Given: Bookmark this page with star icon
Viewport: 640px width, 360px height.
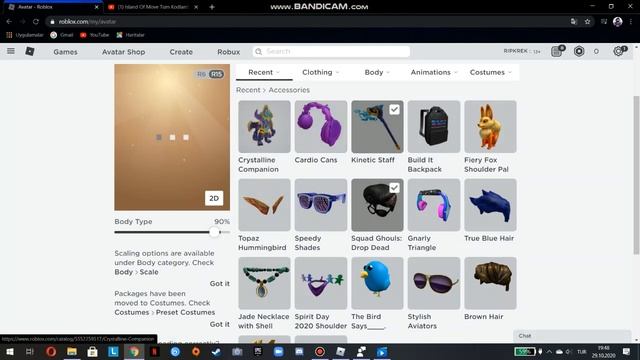Looking at the screenshot, I should (587, 22).
